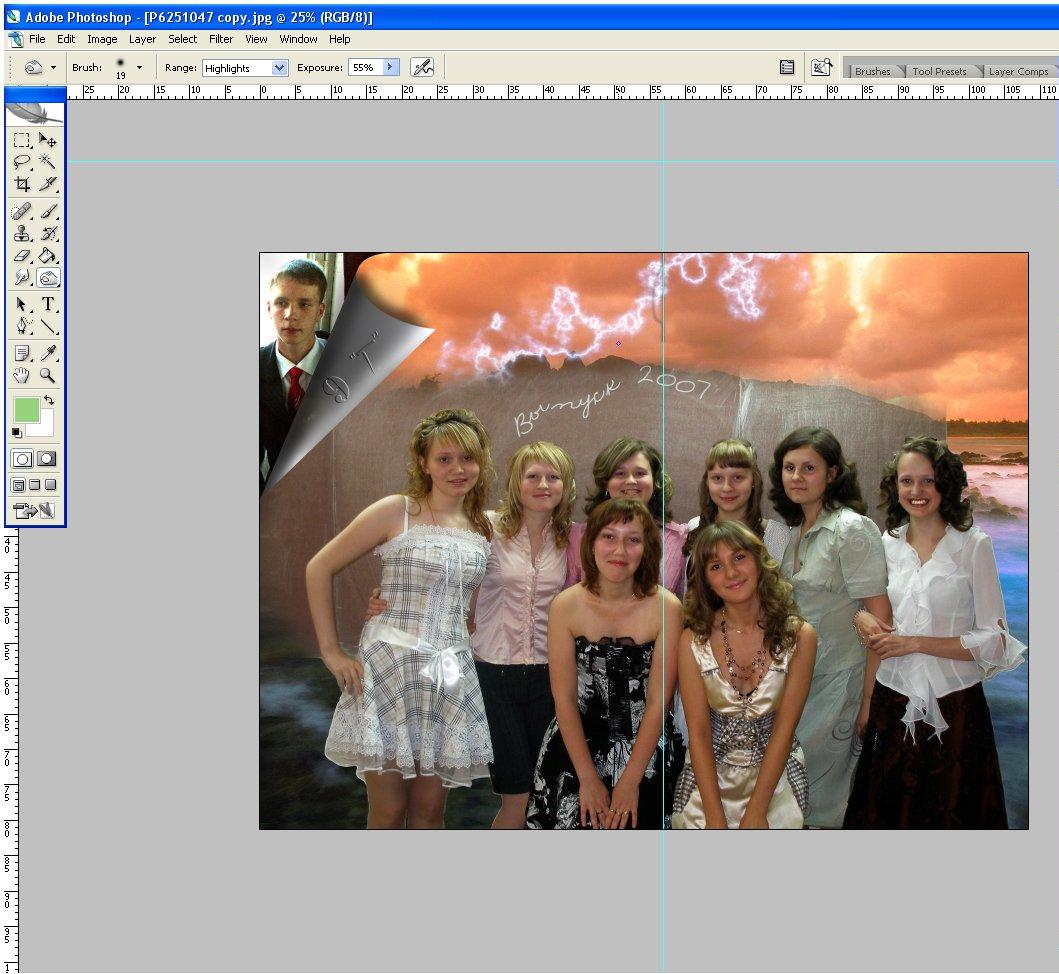Select the Eyedropper tool
This screenshot has width=1059, height=974.
(x=47, y=353)
